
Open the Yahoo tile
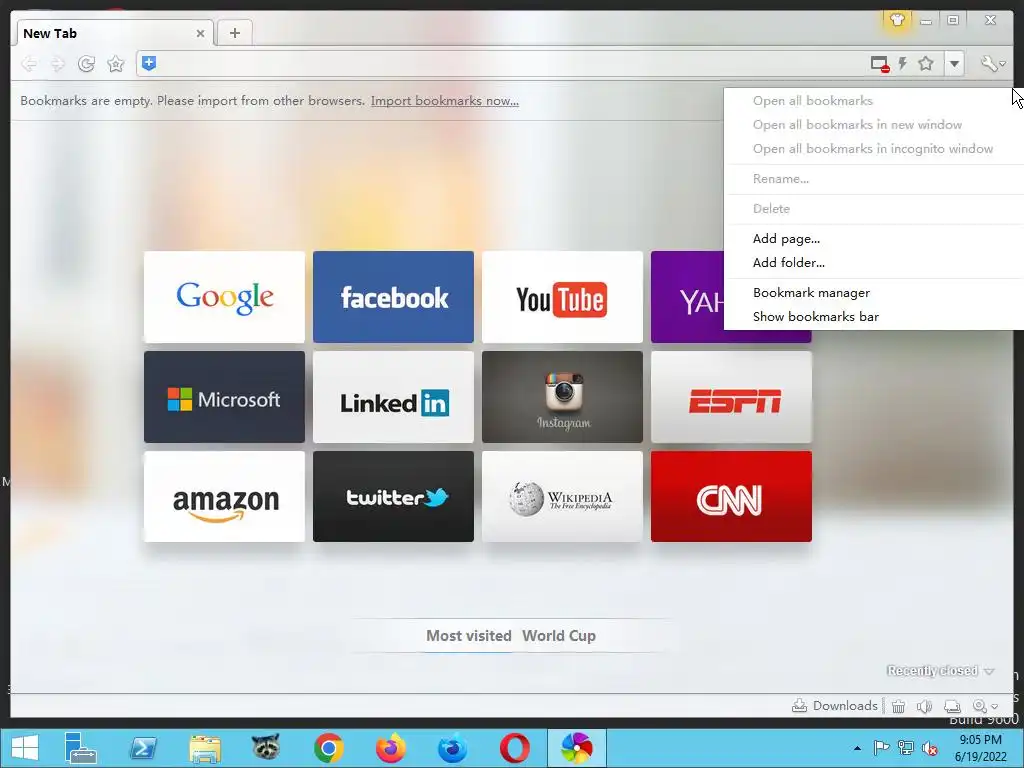[688, 297]
